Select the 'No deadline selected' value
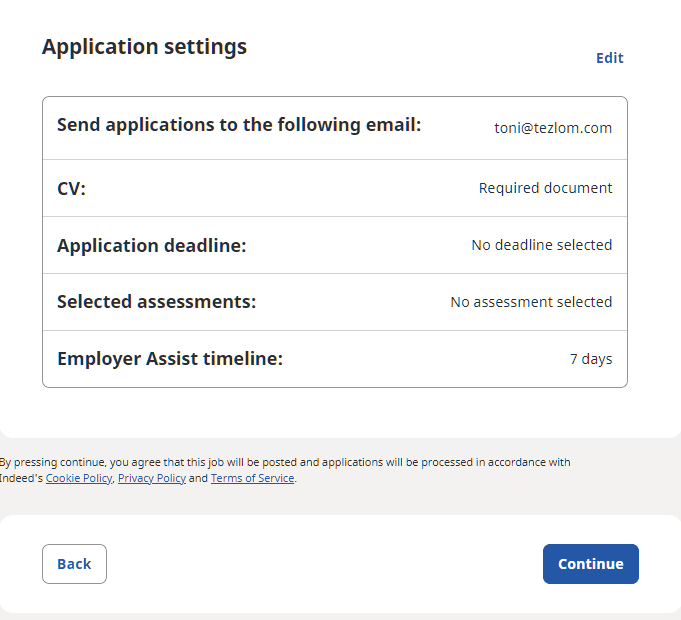Image resolution: width=681 pixels, height=620 pixels. point(541,245)
